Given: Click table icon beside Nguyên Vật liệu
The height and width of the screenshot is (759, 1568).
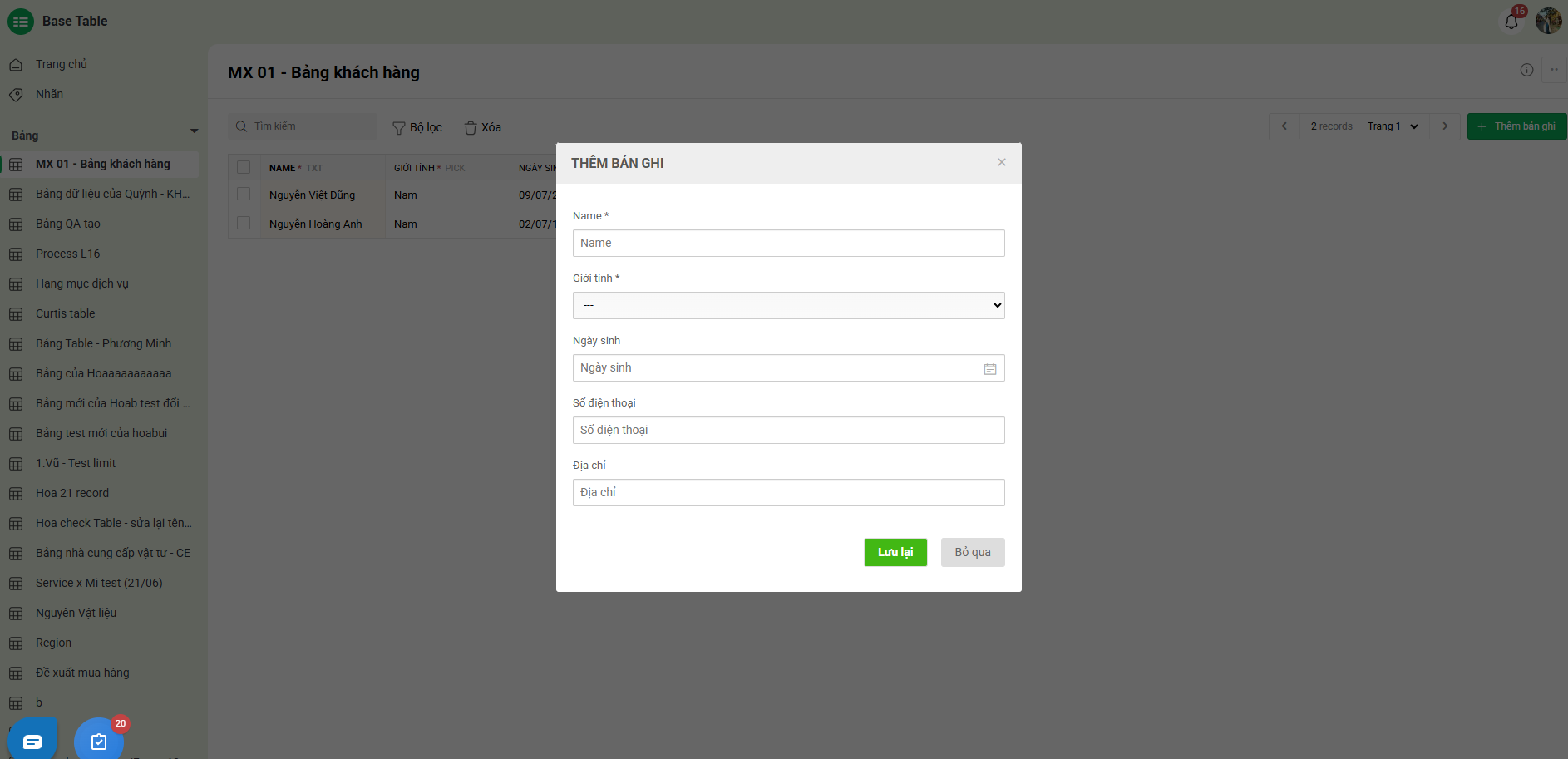Looking at the screenshot, I should click(16, 614).
